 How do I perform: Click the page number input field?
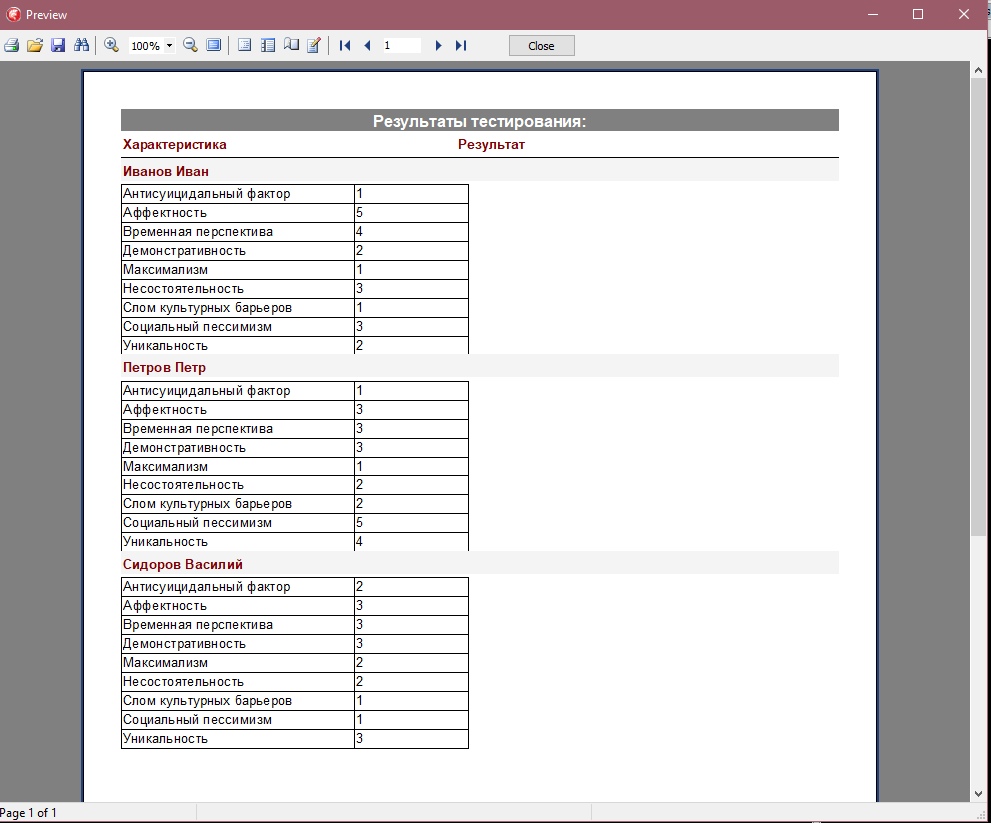[402, 46]
